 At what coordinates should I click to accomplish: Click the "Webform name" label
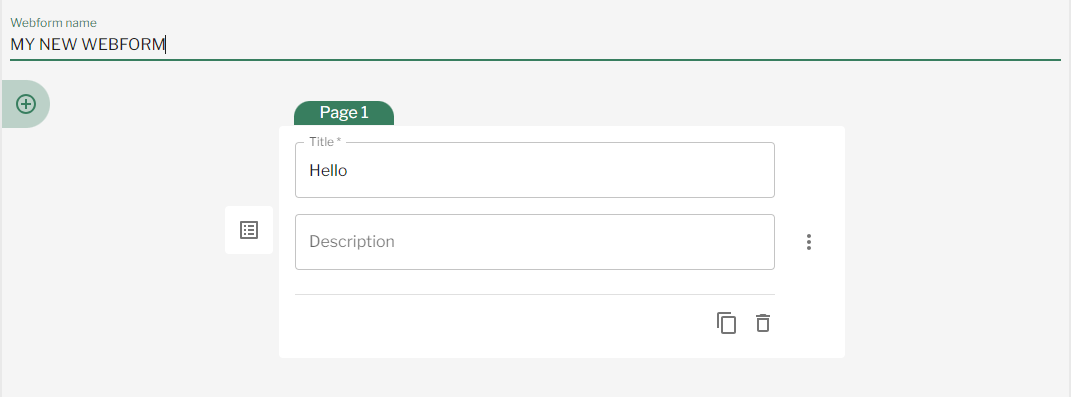pyautogui.click(x=53, y=23)
